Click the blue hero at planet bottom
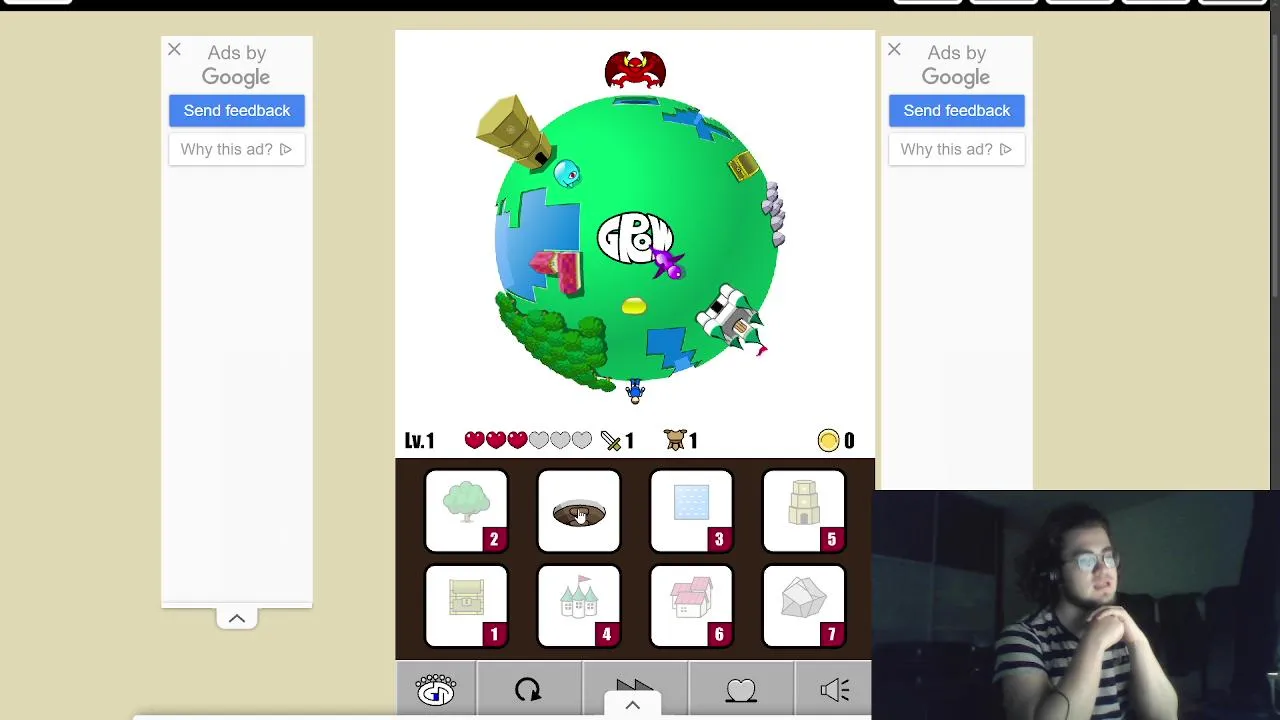Viewport: 1280px width, 720px height. tap(635, 391)
